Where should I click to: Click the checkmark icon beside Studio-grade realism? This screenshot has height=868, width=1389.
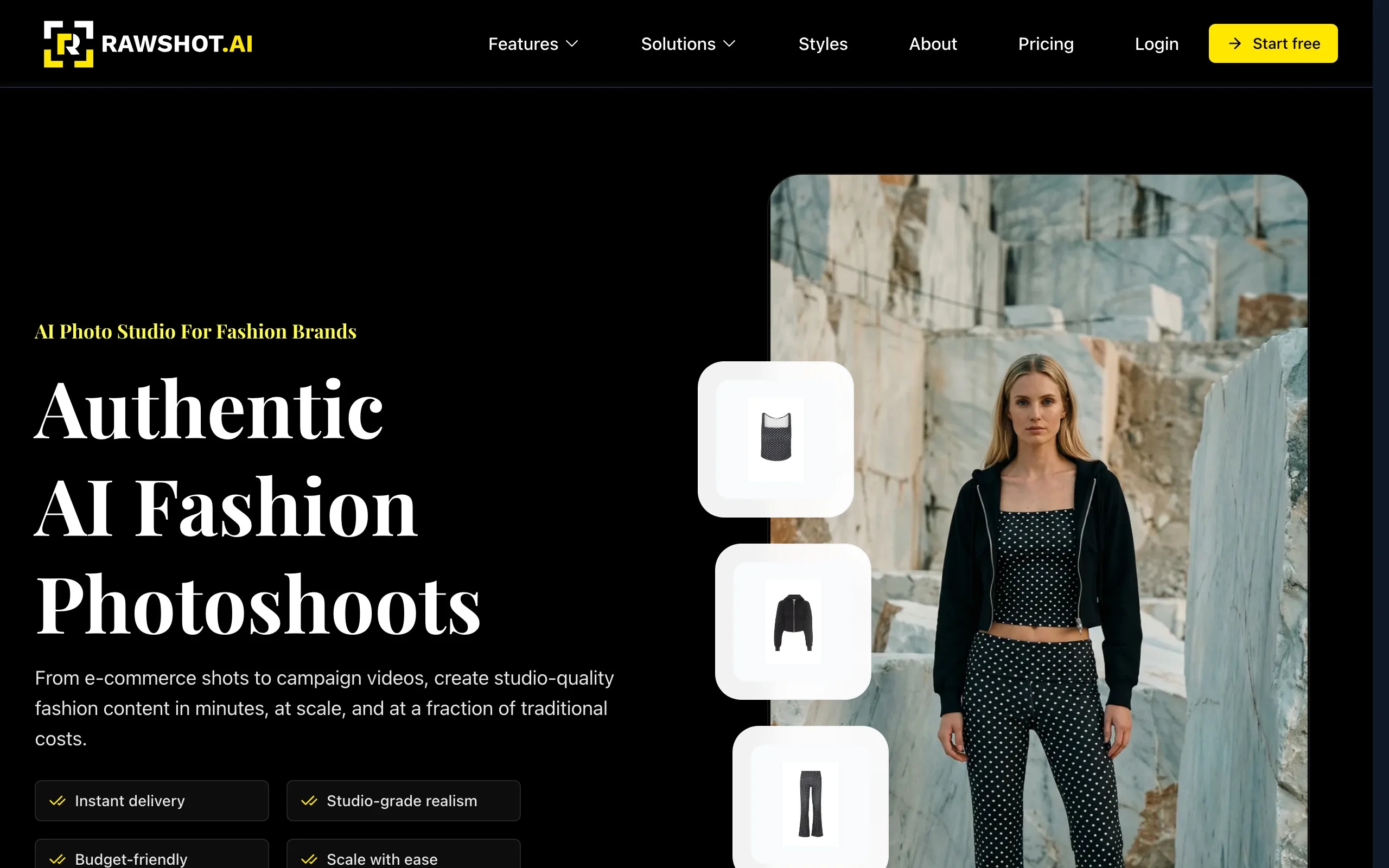[310, 801]
